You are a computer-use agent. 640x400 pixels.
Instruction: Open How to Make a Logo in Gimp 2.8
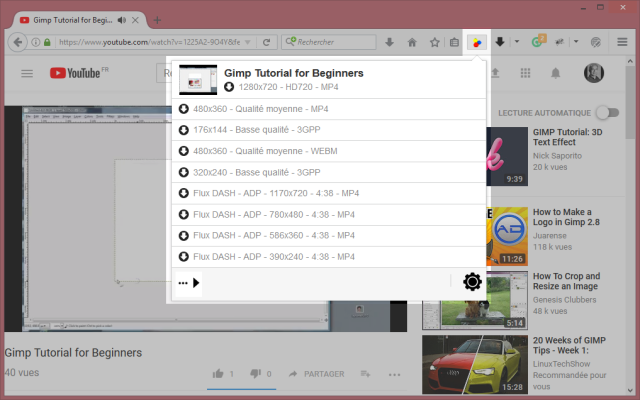(566, 217)
